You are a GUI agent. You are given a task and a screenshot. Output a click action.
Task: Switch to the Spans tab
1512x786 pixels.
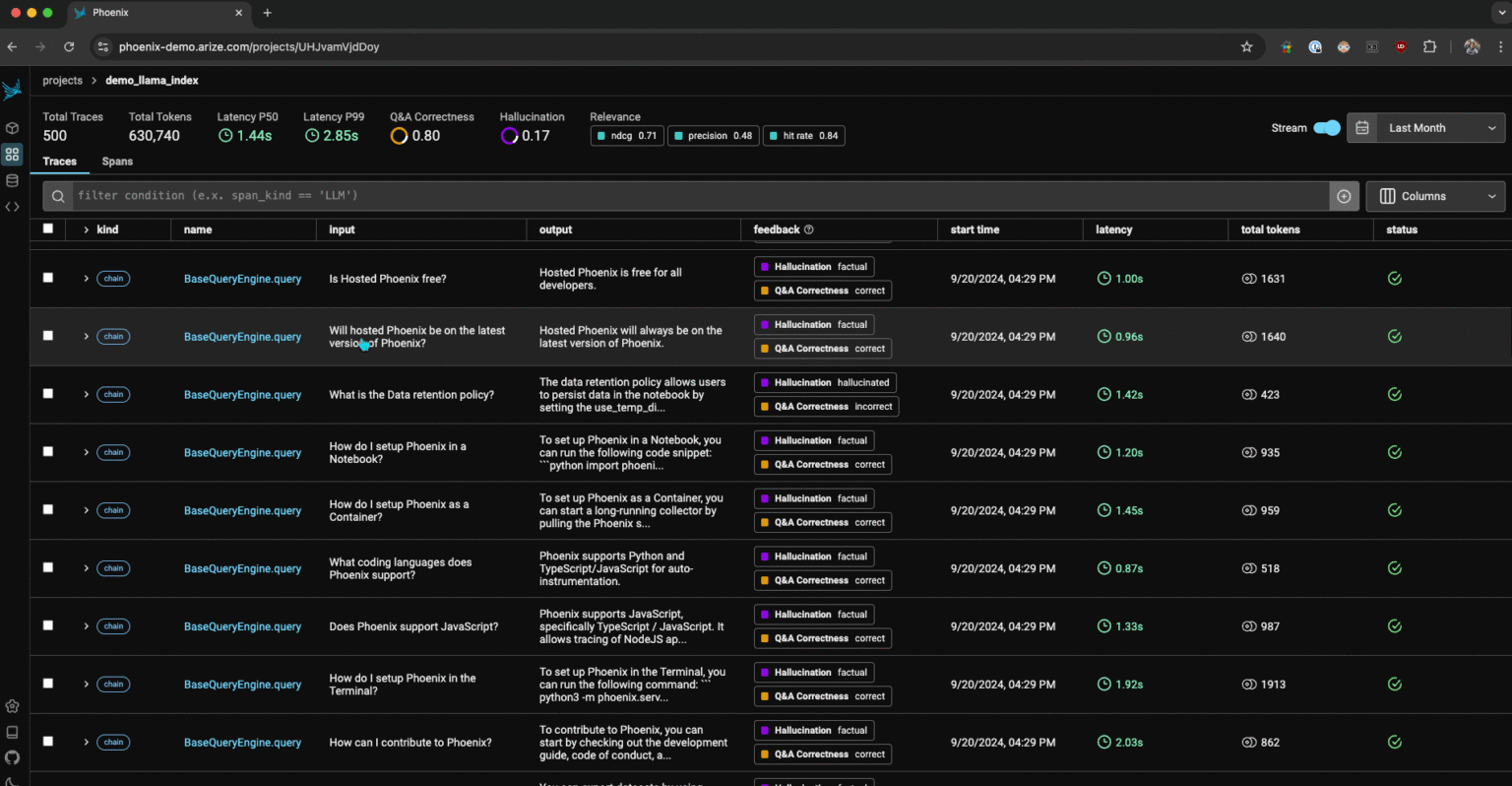(x=117, y=162)
